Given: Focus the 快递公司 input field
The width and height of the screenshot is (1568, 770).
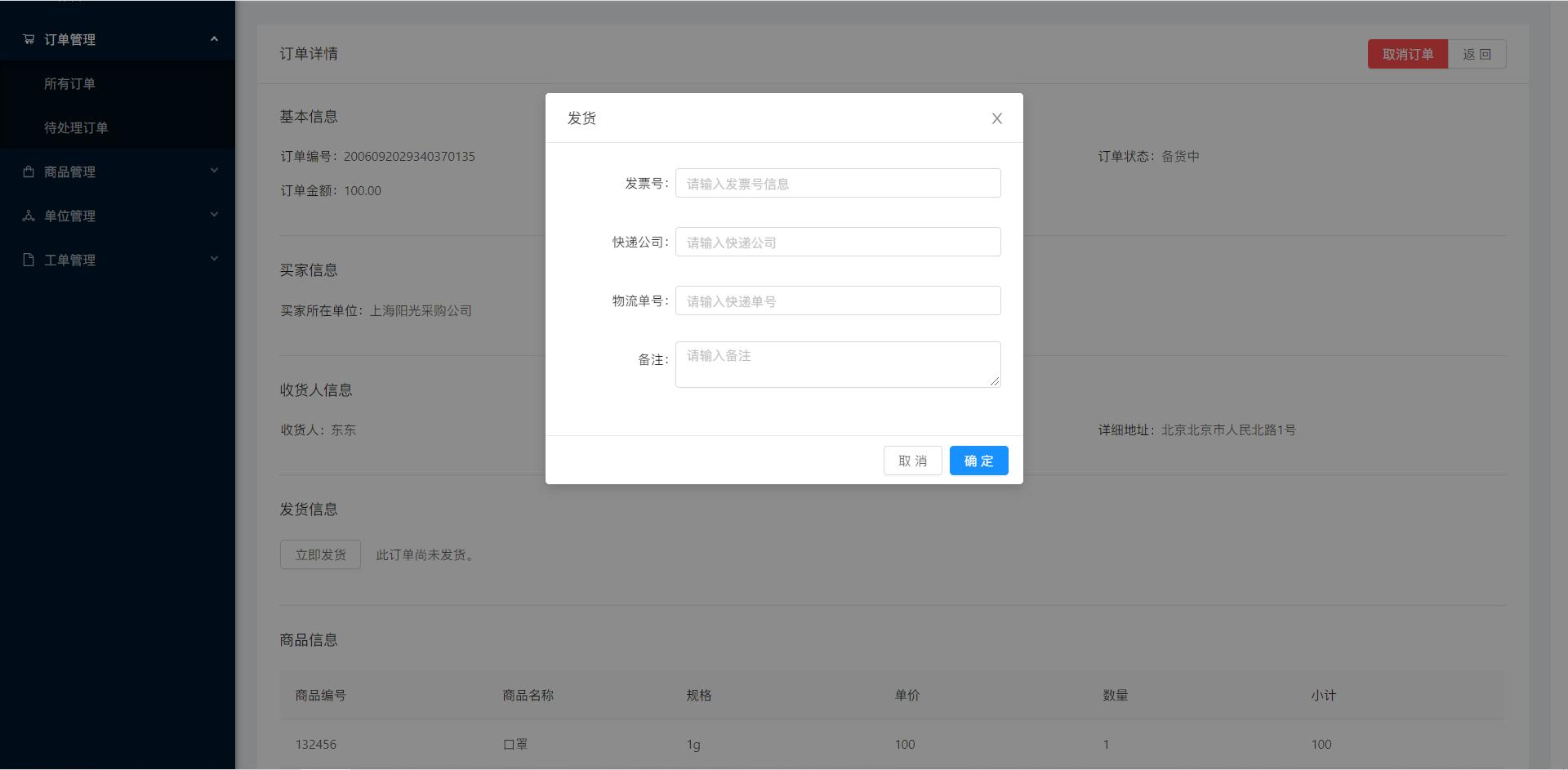Looking at the screenshot, I should [838, 242].
